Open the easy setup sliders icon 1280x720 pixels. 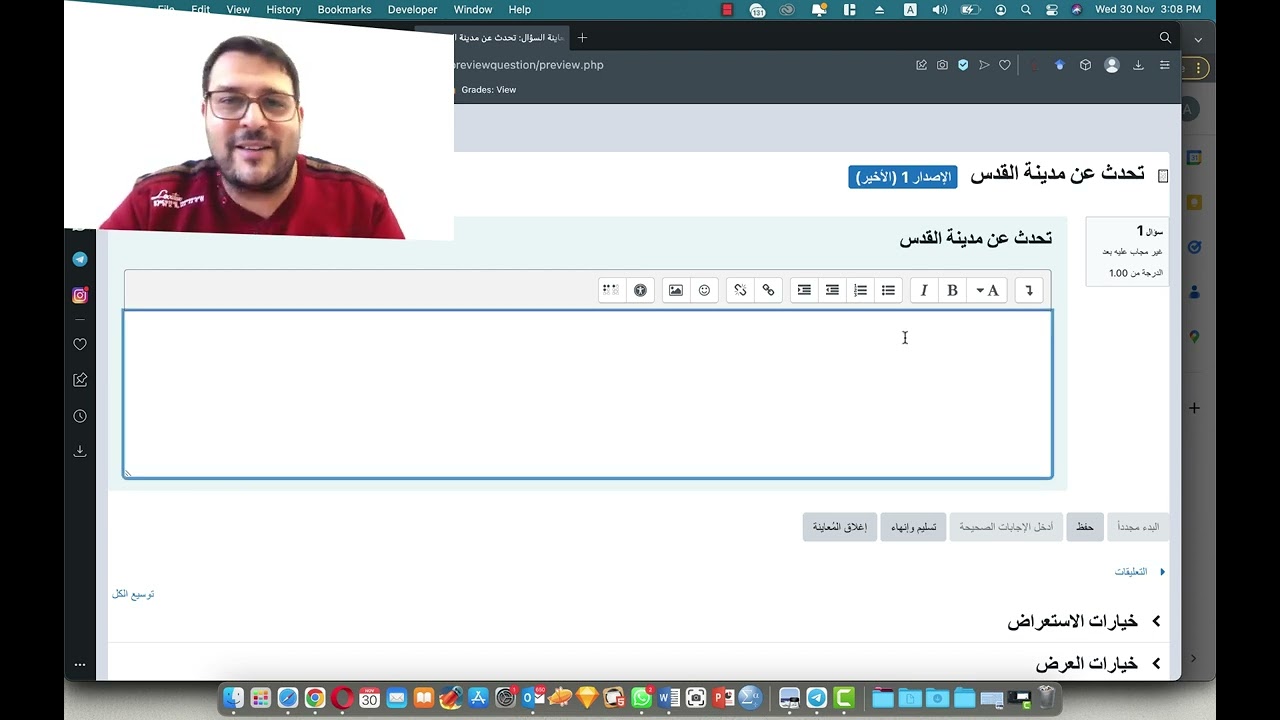point(1165,65)
